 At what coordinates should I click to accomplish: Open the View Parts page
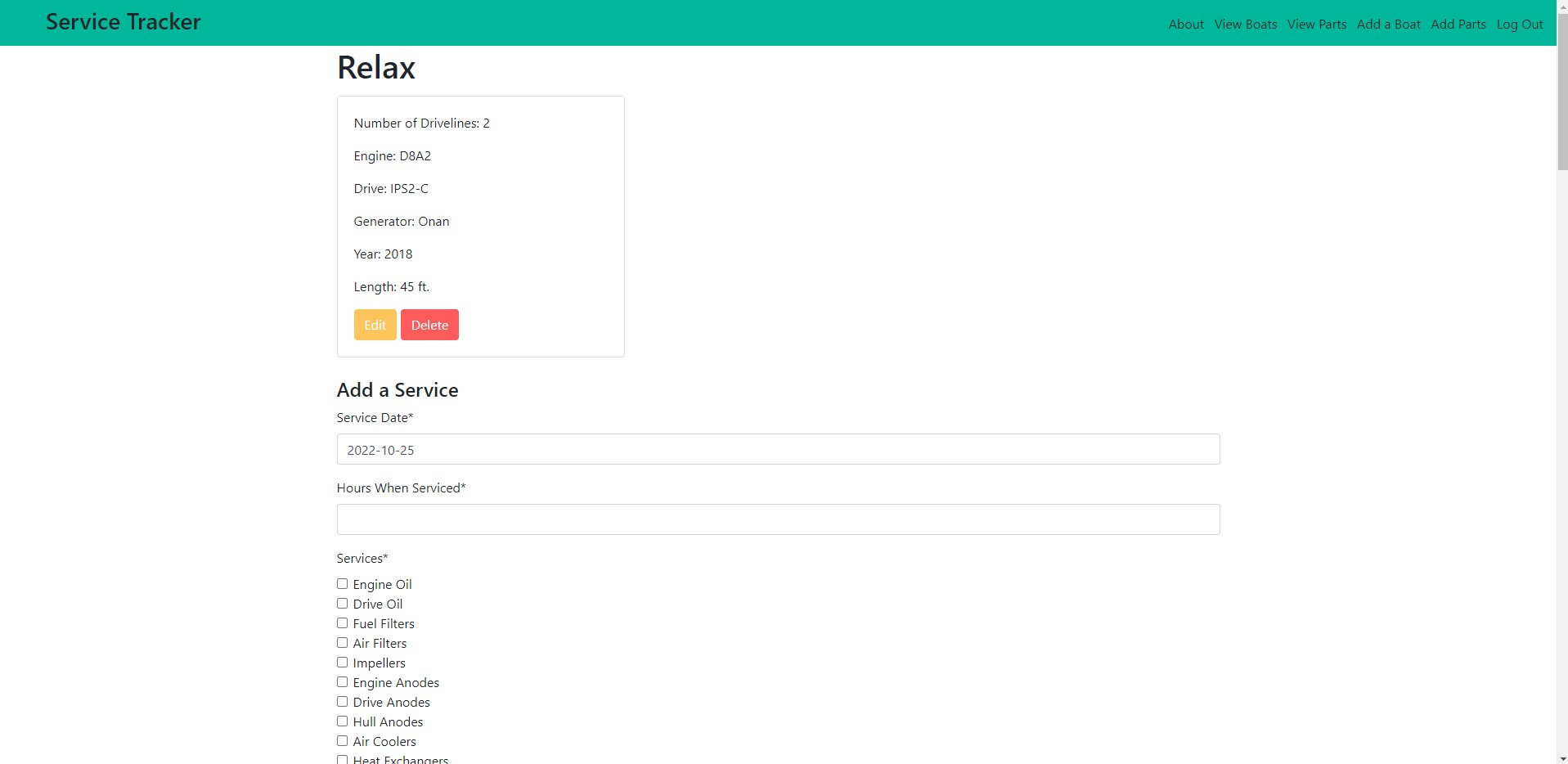tap(1315, 24)
